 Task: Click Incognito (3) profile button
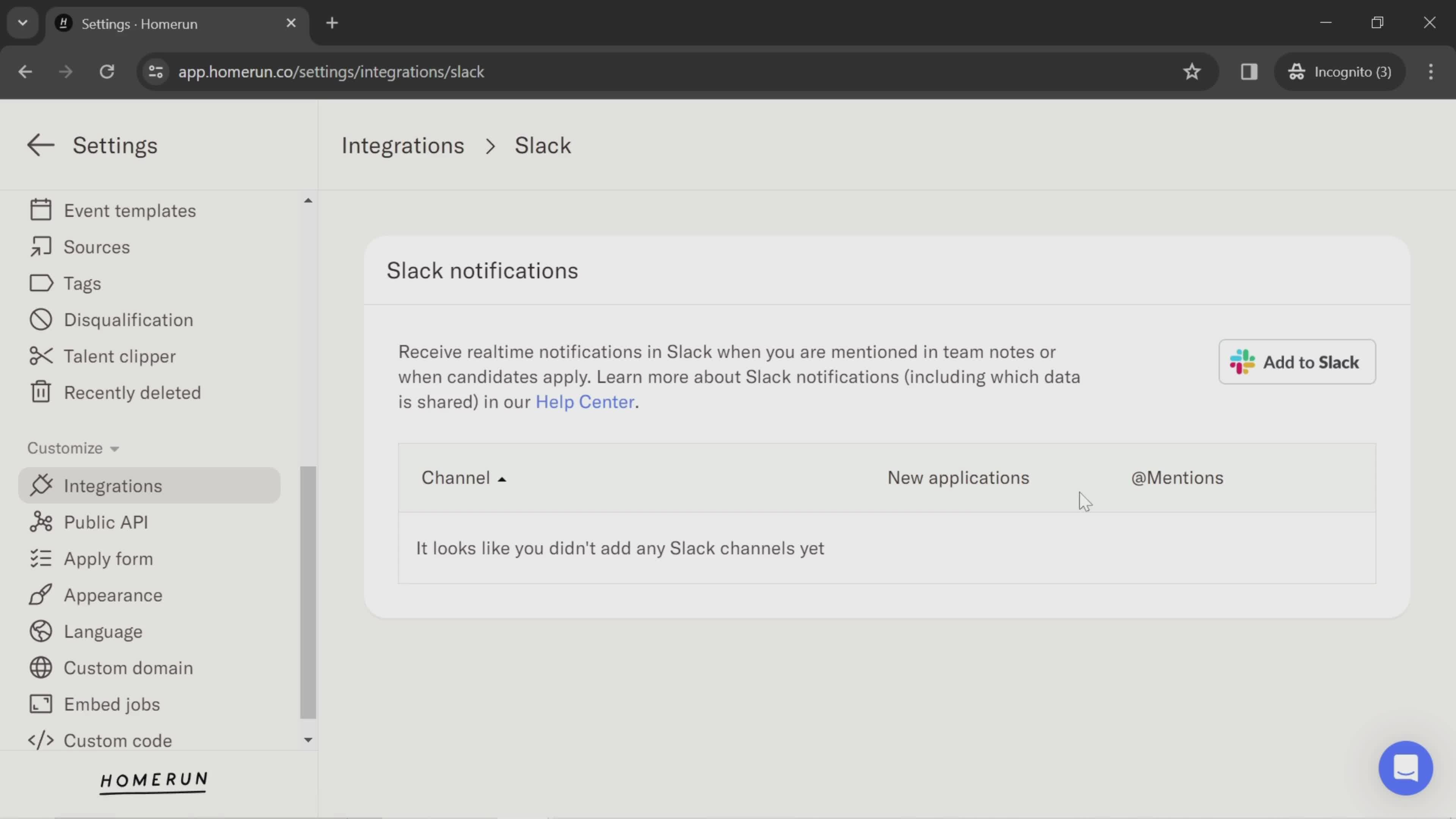point(1340,72)
